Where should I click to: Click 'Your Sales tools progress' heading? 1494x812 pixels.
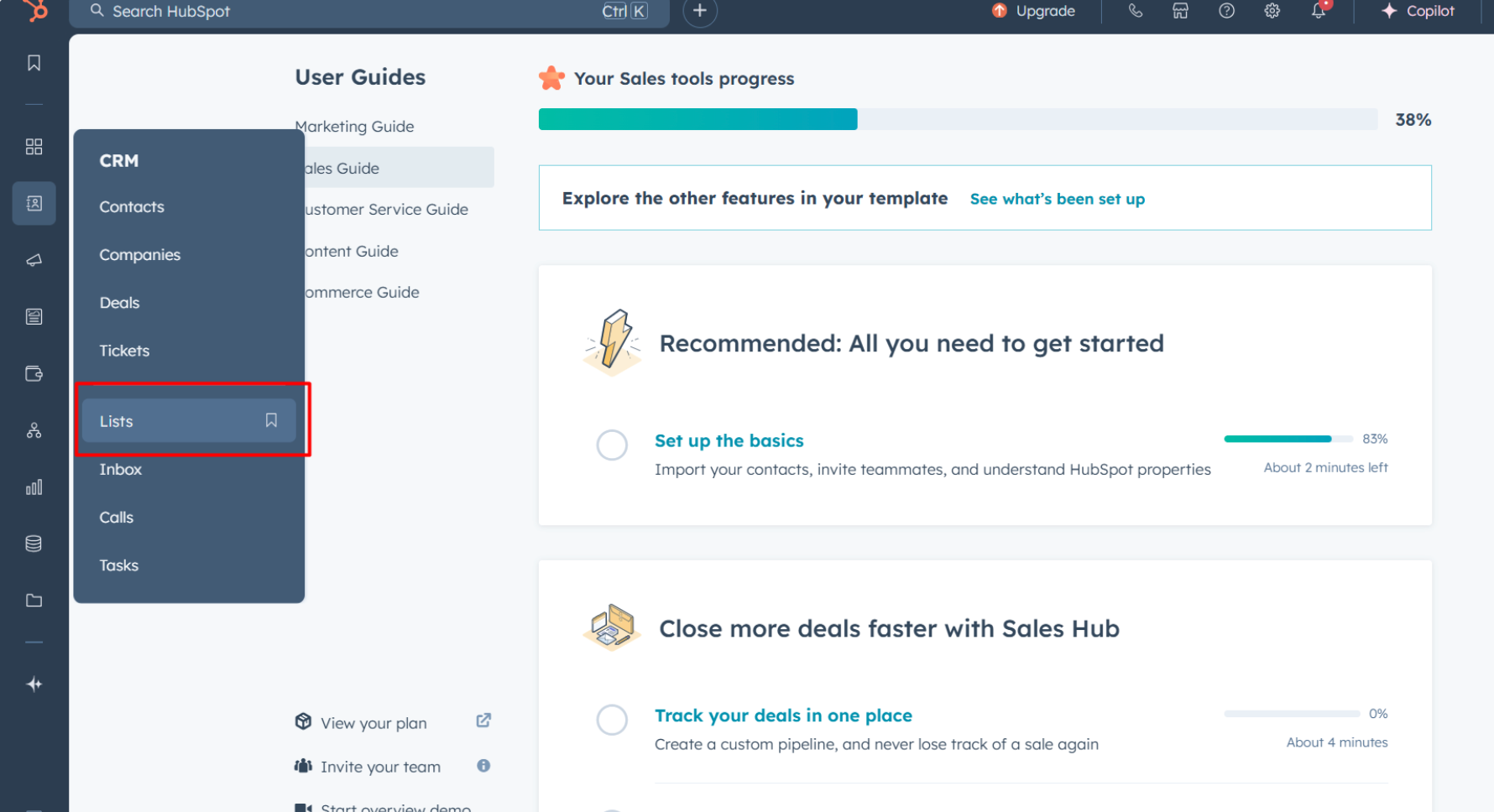pyautogui.click(x=684, y=78)
